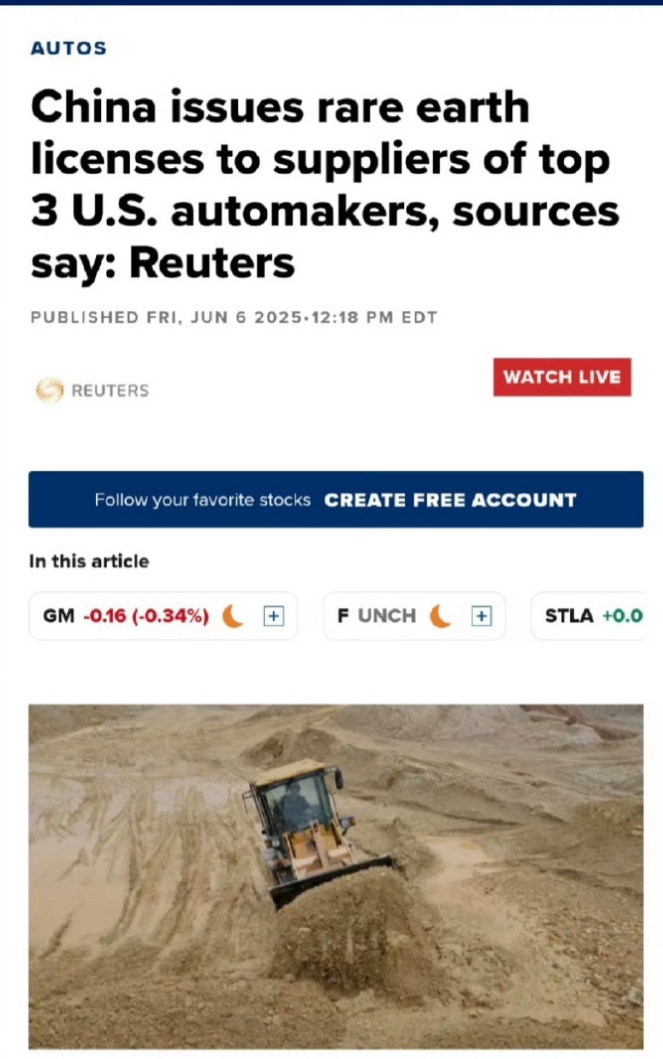Add GM to watchlist with plus icon
This screenshot has height=1059, width=663.
tap(273, 616)
